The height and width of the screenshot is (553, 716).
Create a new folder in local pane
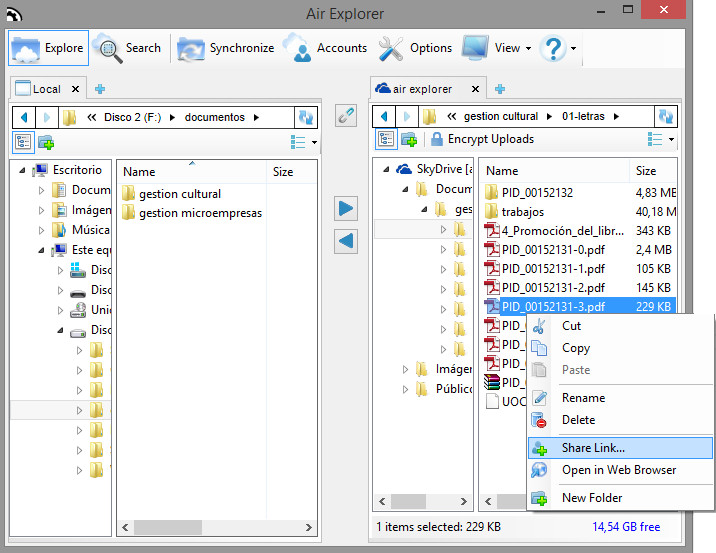coord(46,142)
